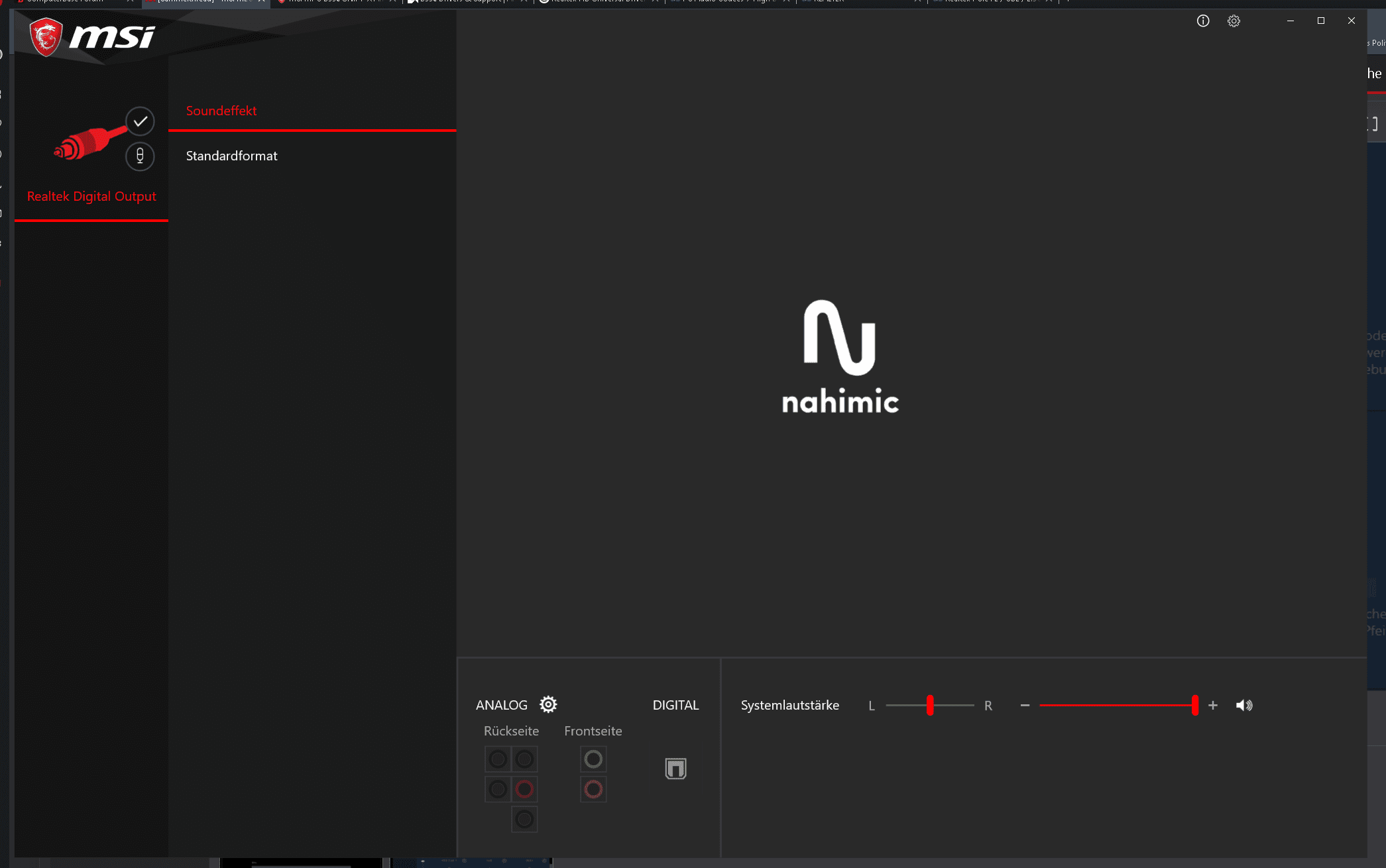Select the bottom rear panel audio jack
This screenshot has width=1386, height=868.
(x=524, y=820)
